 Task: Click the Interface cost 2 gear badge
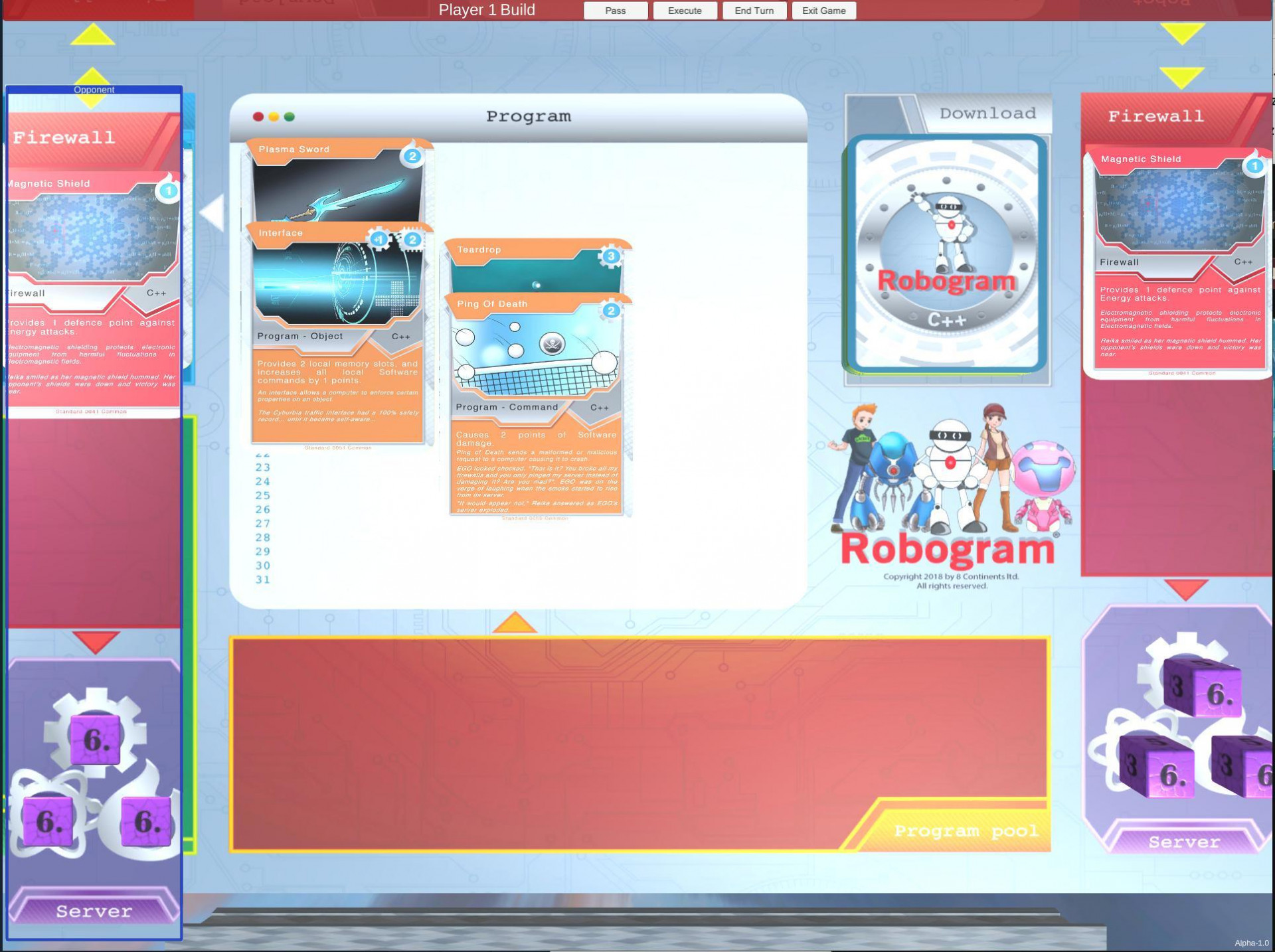412,239
